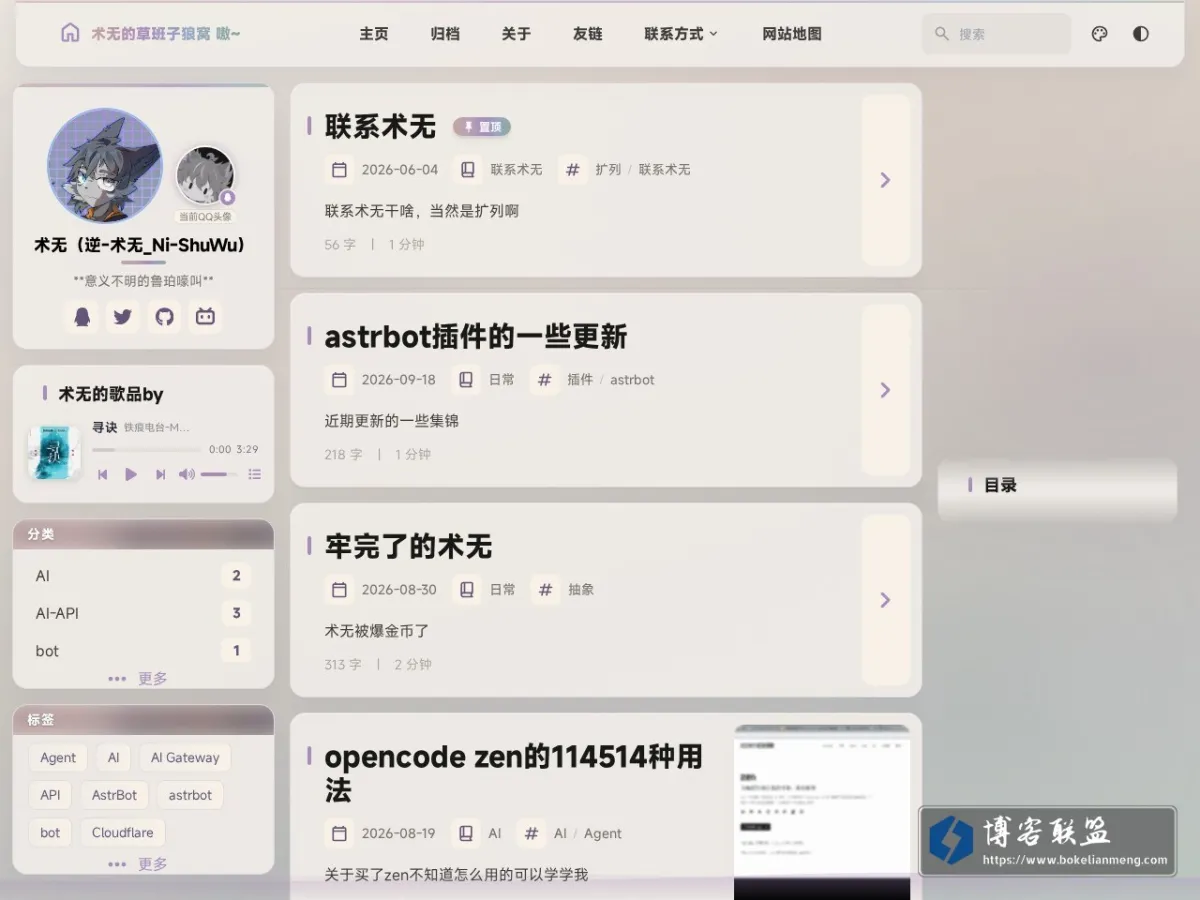Click calendar icon next to 2026-08-30

pyautogui.click(x=339, y=590)
